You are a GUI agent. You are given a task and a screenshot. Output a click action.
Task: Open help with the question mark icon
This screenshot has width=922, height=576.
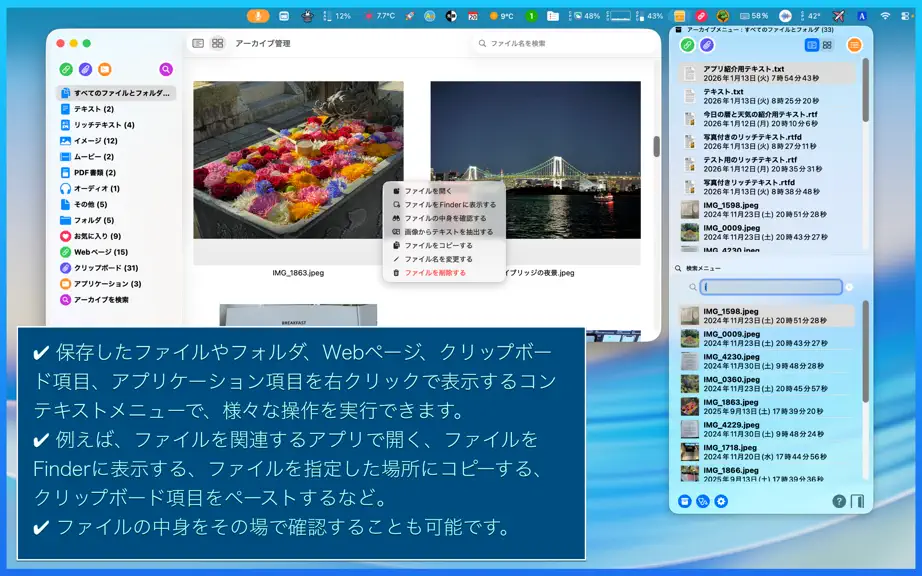click(x=839, y=501)
